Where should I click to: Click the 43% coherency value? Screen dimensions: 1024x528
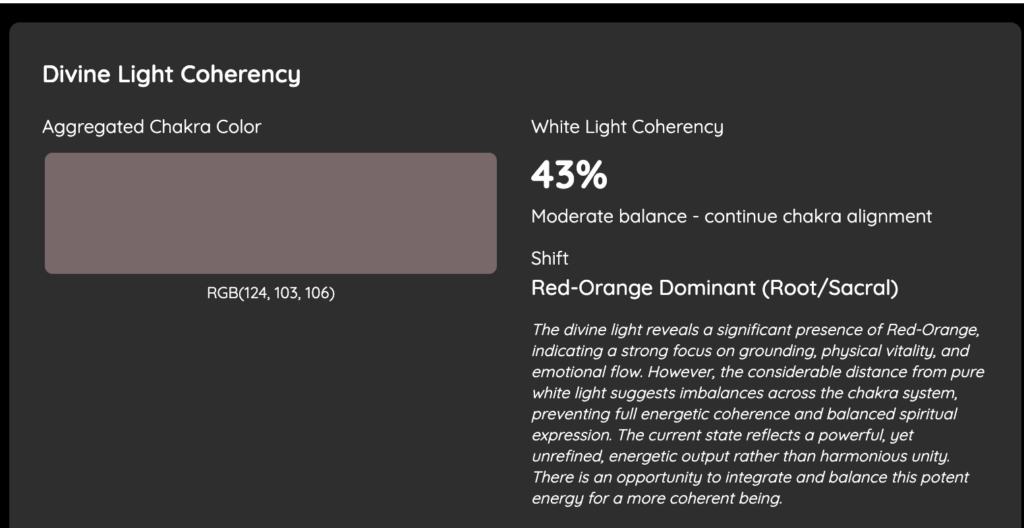[x=569, y=175]
